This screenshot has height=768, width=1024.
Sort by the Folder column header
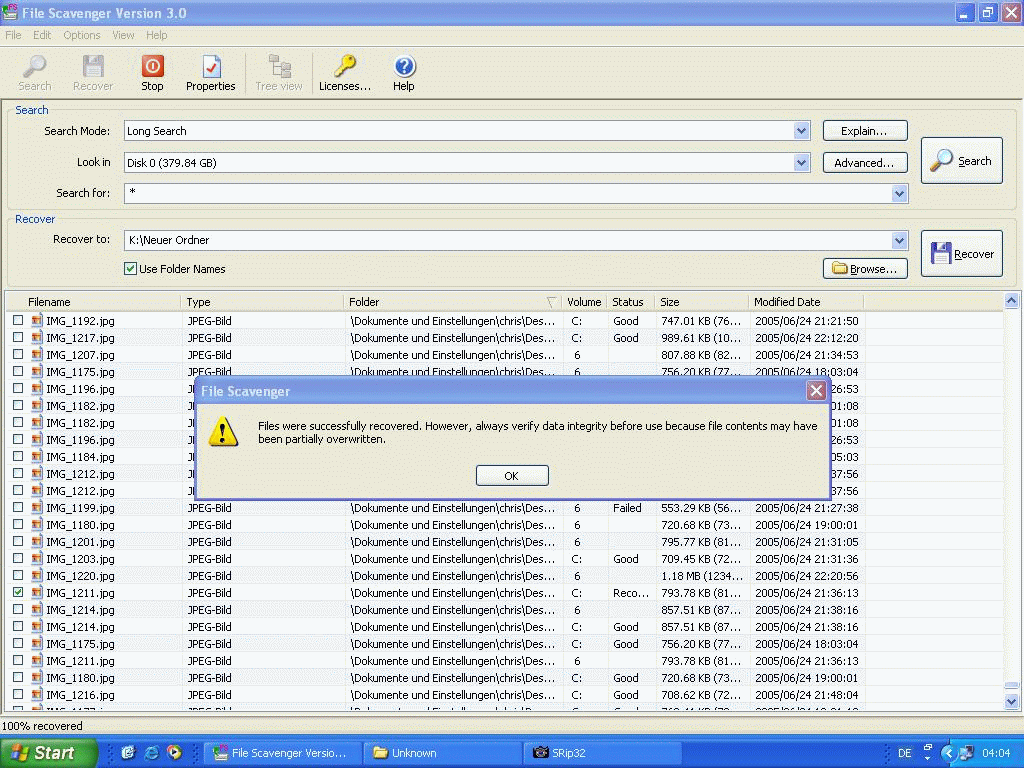point(453,302)
